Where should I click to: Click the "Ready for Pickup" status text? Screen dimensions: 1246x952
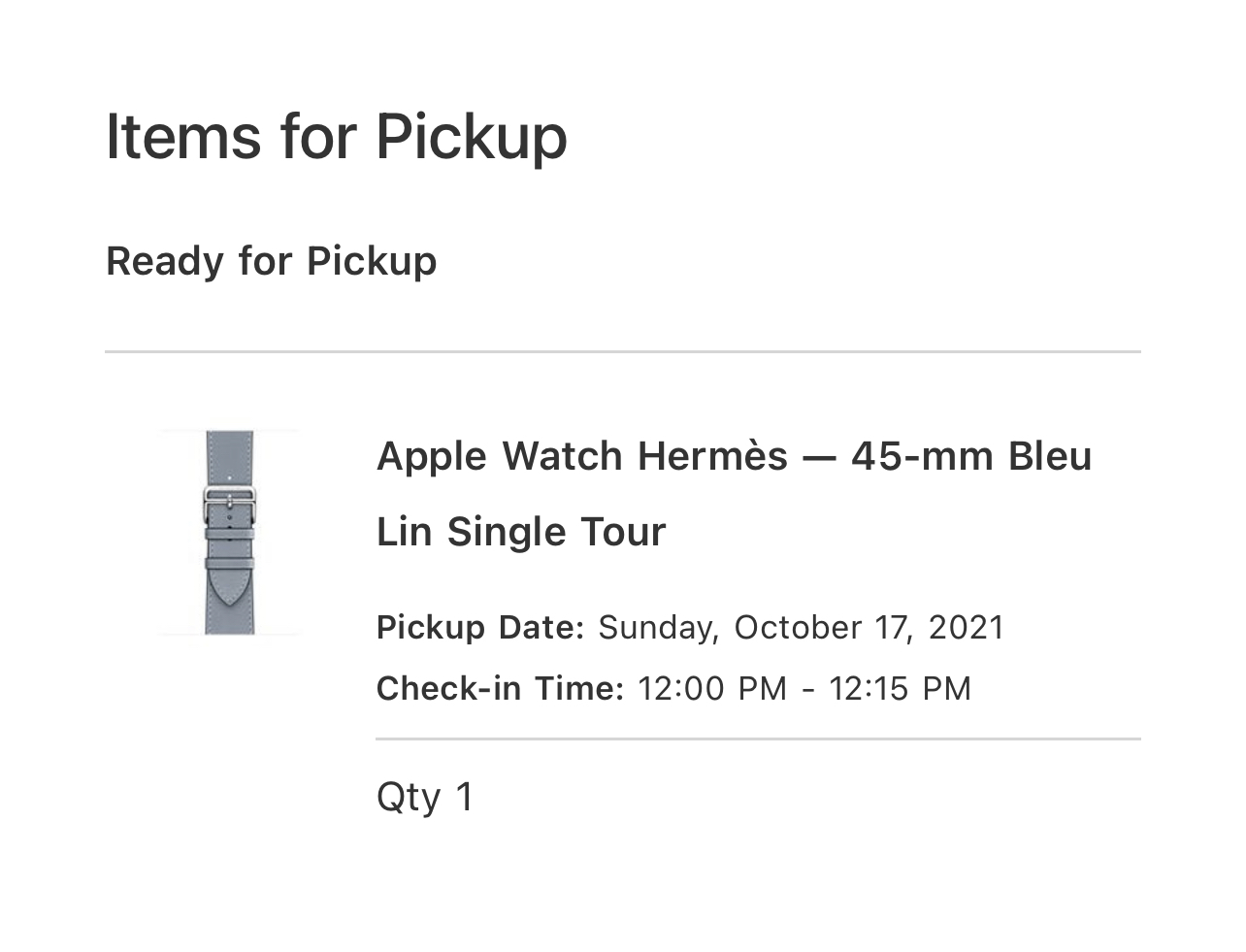(271, 261)
